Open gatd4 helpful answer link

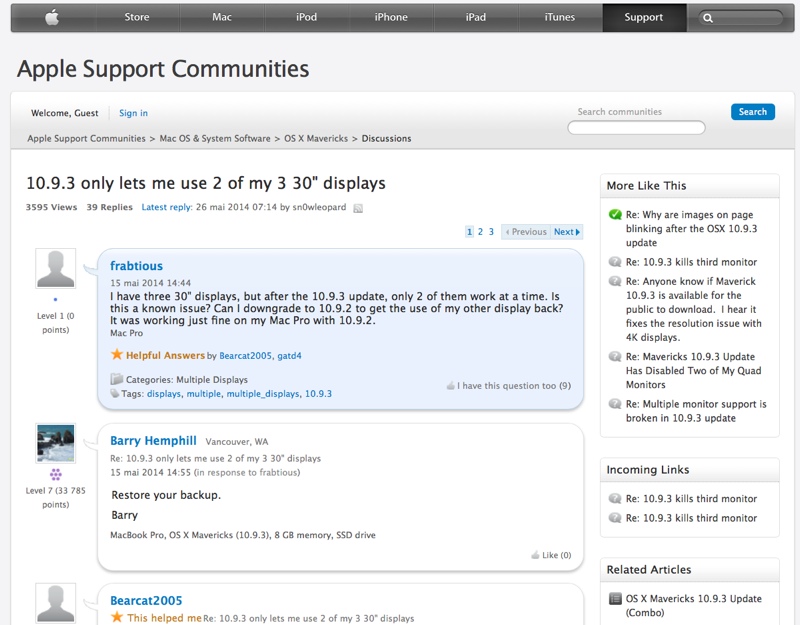coord(289,356)
